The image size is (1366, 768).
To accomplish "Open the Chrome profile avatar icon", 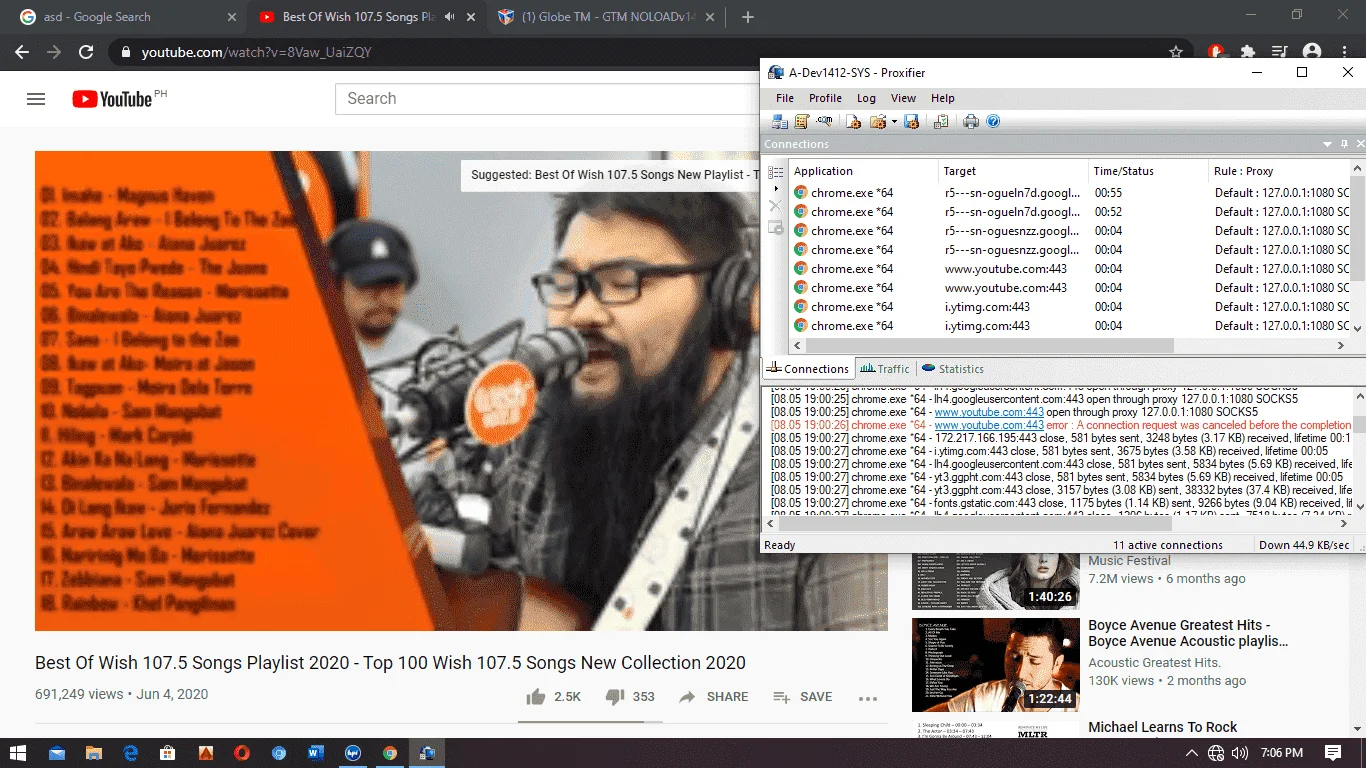I will point(1312,52).
